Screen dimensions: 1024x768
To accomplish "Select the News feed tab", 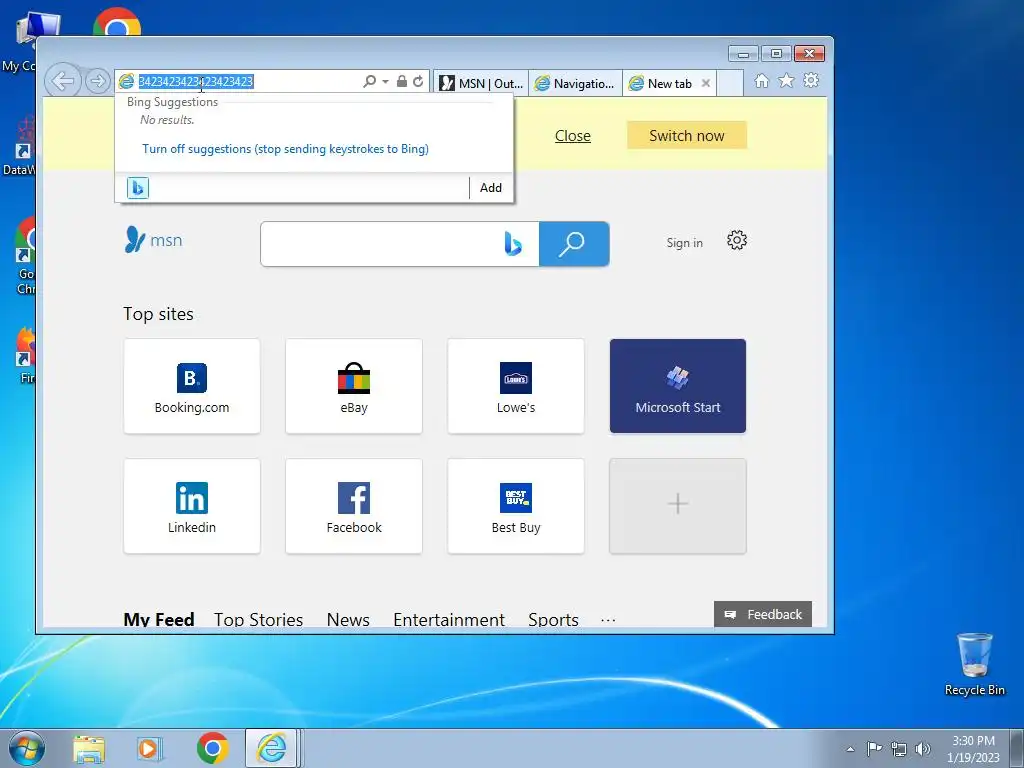I will click(348, 618).
